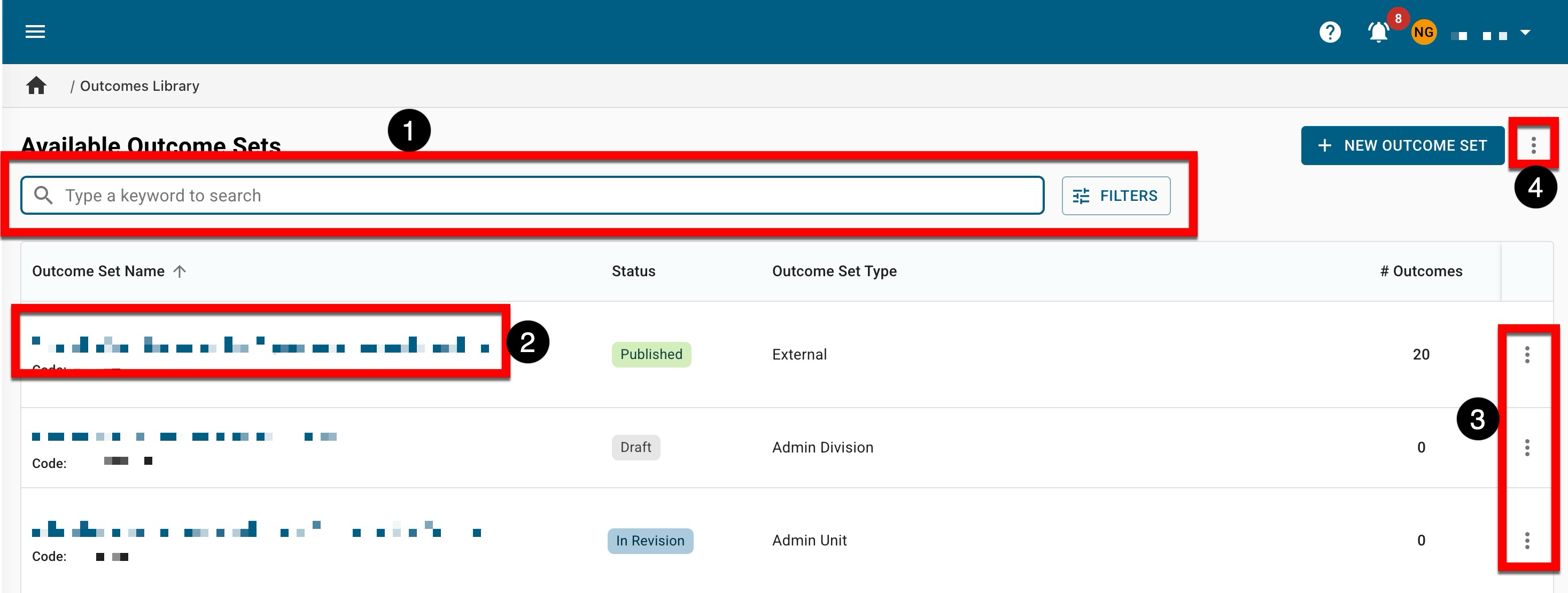Go to home via house icon
The height and width of the screenshot is (593, 1568).
36,86
